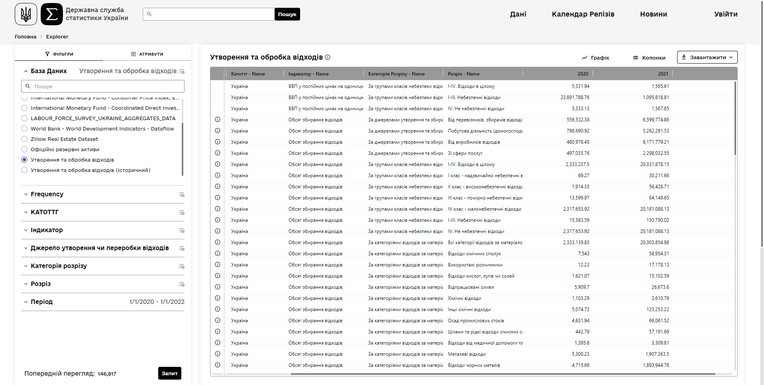
Task: Click the copy icon next to КАТОТТГ filter
Action: pos(182,212)
